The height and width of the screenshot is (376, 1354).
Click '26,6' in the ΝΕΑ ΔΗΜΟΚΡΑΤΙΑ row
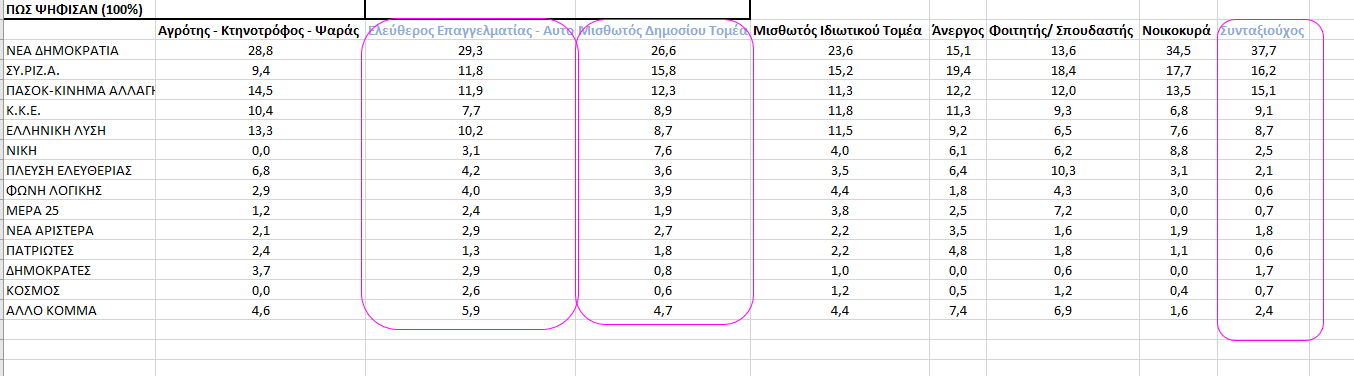pos(663,51)
